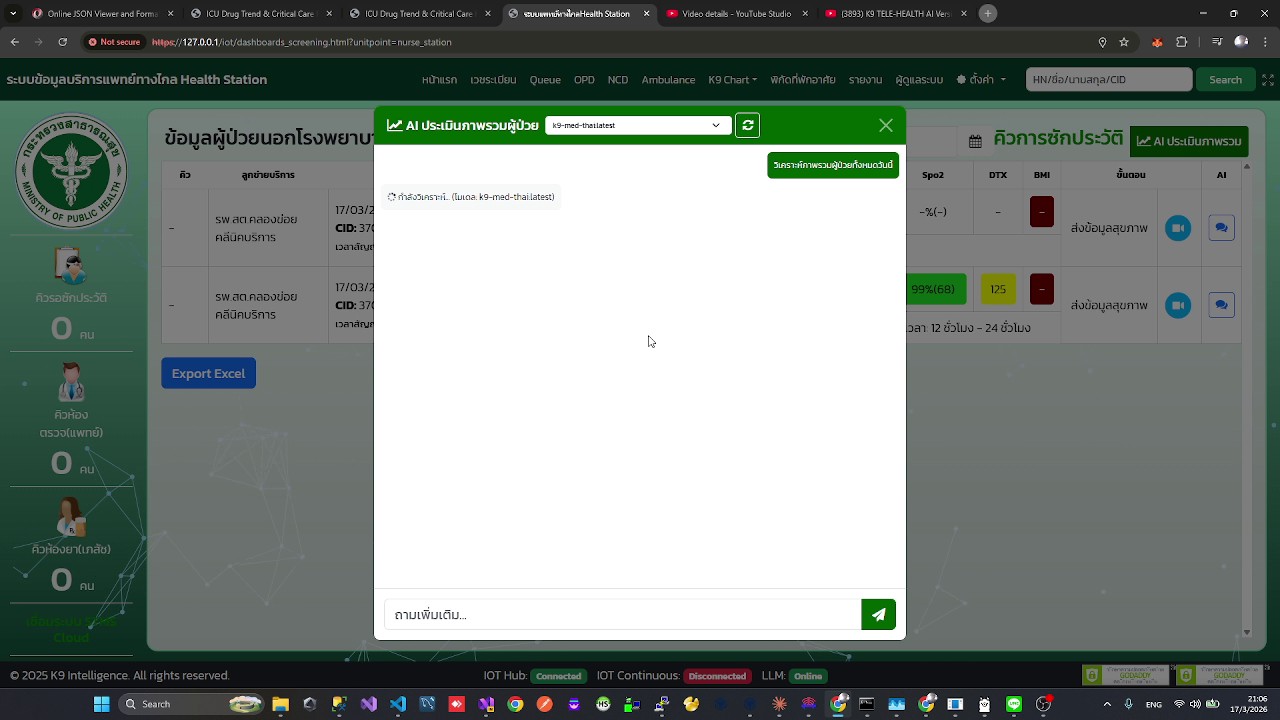Image resolution: width=1280 pixels, height=720 pixels.
Task: Click the doctor exam room queue icon
Action: [71, 383]
